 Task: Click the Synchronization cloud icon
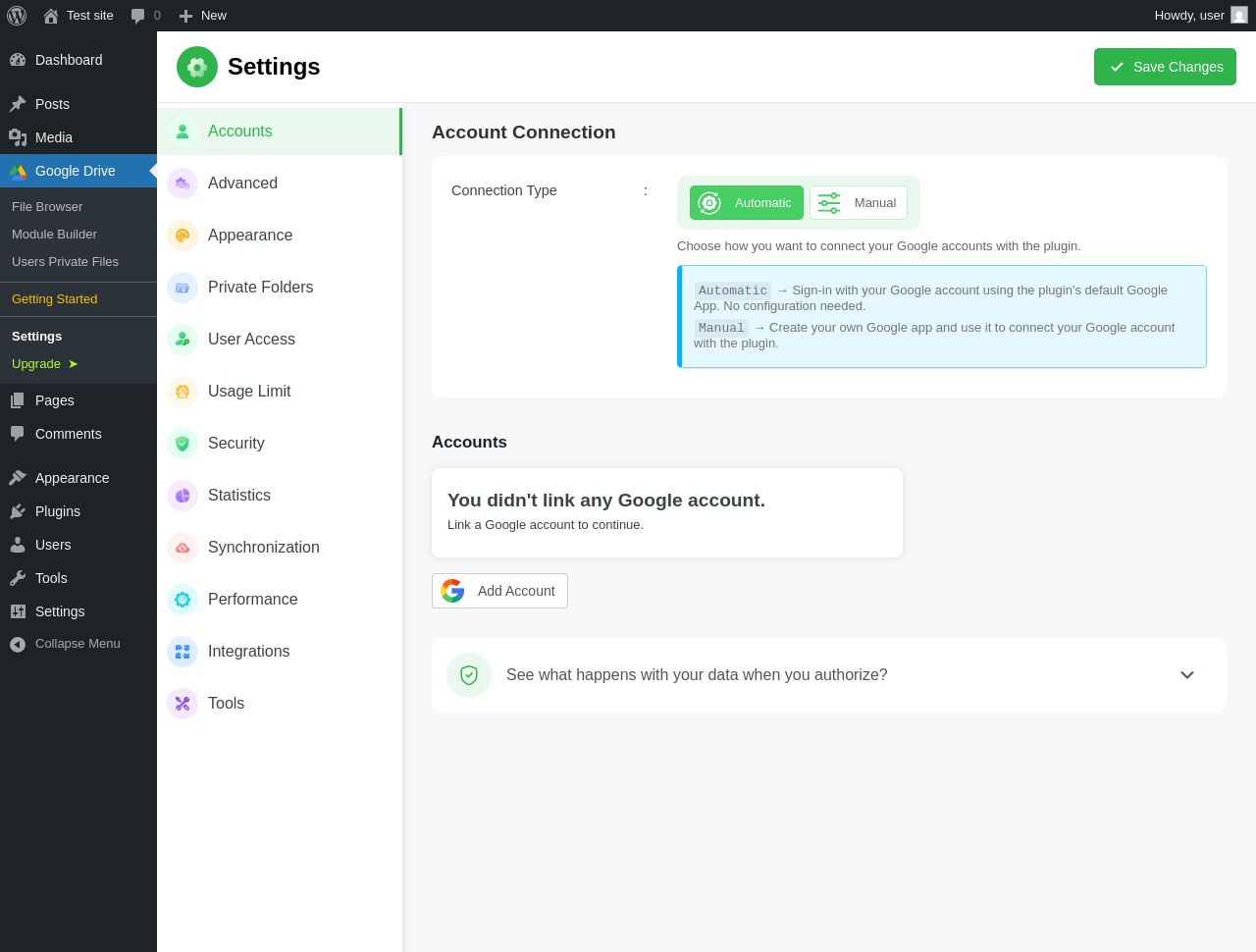tap(183, 548)
